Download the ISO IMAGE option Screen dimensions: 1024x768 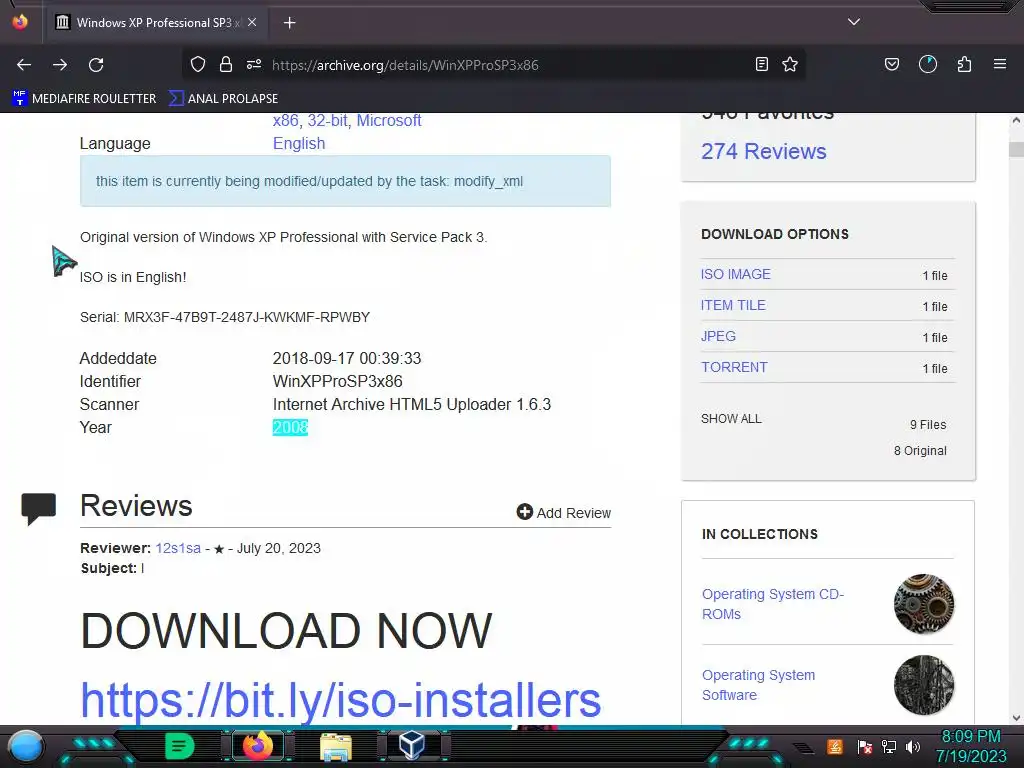tap(735, 274)
